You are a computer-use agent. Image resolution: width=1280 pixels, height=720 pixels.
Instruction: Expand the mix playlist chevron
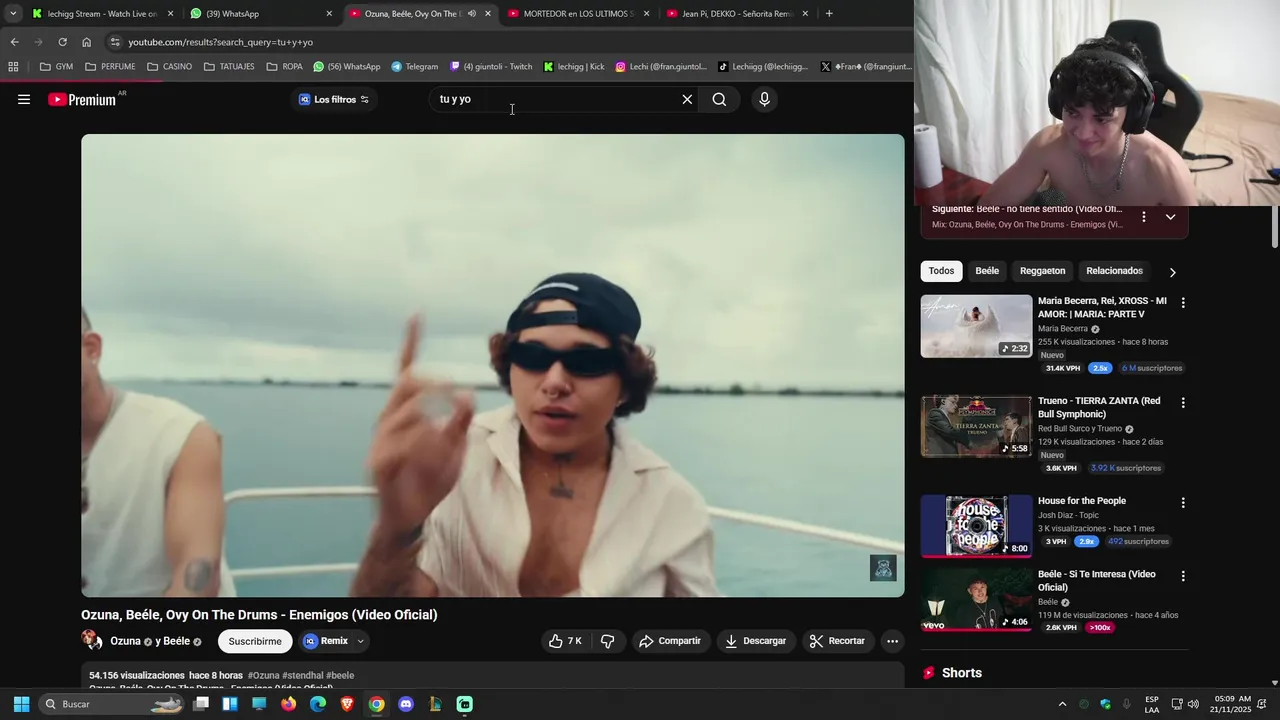coord(1170,217)
